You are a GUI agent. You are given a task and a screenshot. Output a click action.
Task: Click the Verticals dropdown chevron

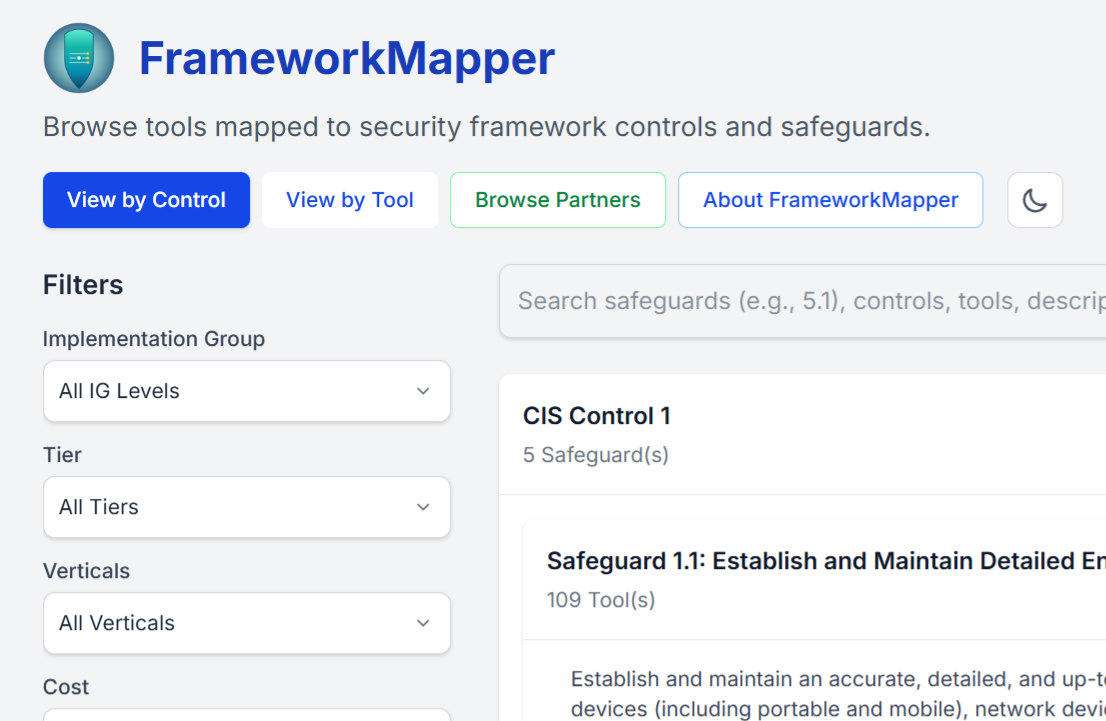tap(423, 623)
